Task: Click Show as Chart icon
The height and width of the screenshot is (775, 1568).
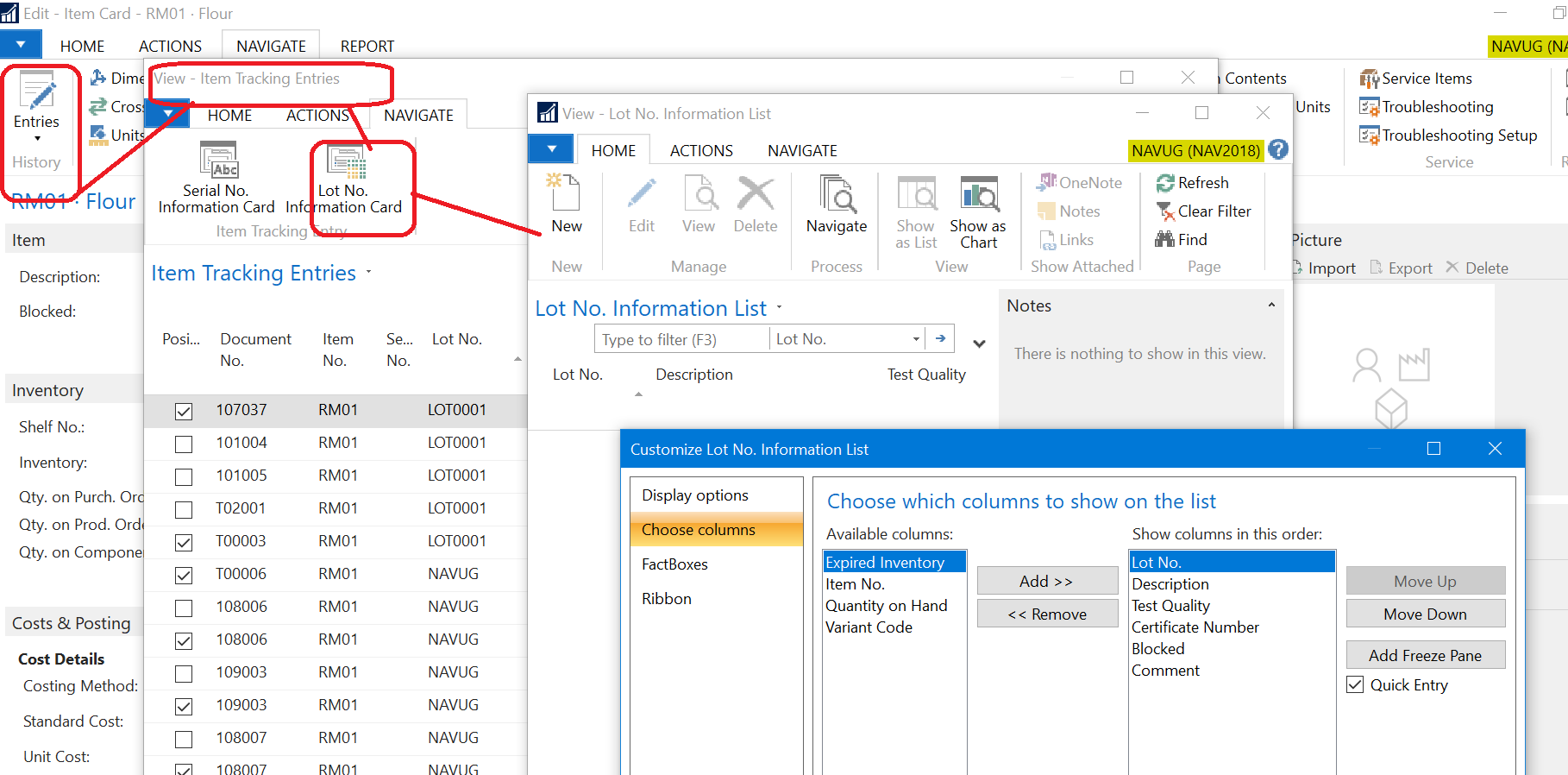Action: [978, 211]
